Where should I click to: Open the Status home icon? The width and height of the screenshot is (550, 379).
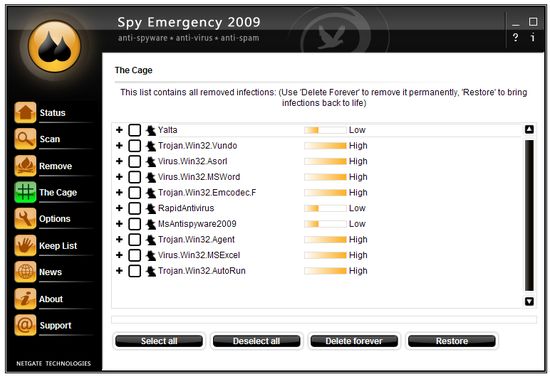click(x=25, y=113)
